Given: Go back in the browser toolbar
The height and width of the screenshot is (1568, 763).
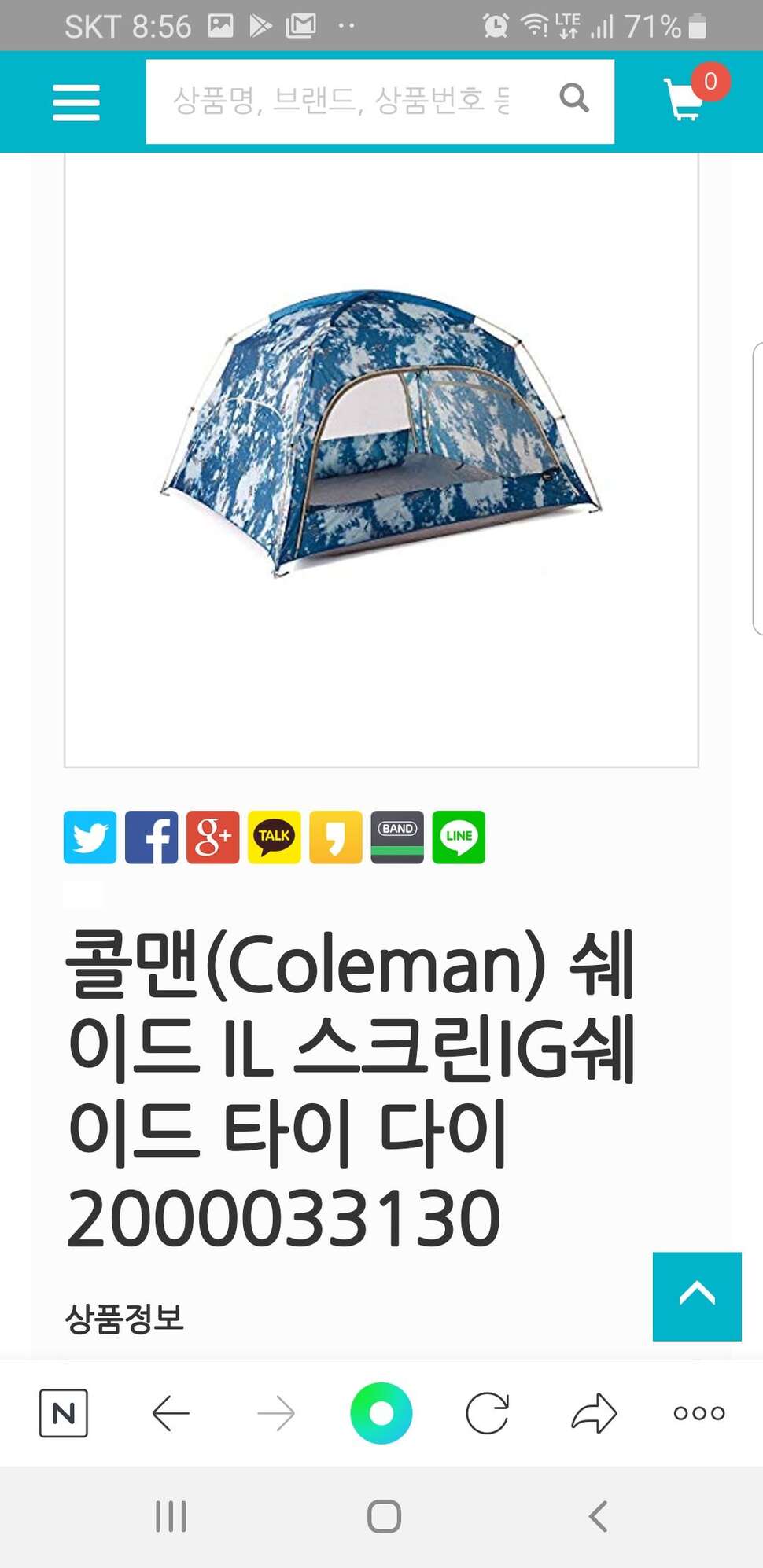Looking at the screenshot, I should (x=171, y=1413).
